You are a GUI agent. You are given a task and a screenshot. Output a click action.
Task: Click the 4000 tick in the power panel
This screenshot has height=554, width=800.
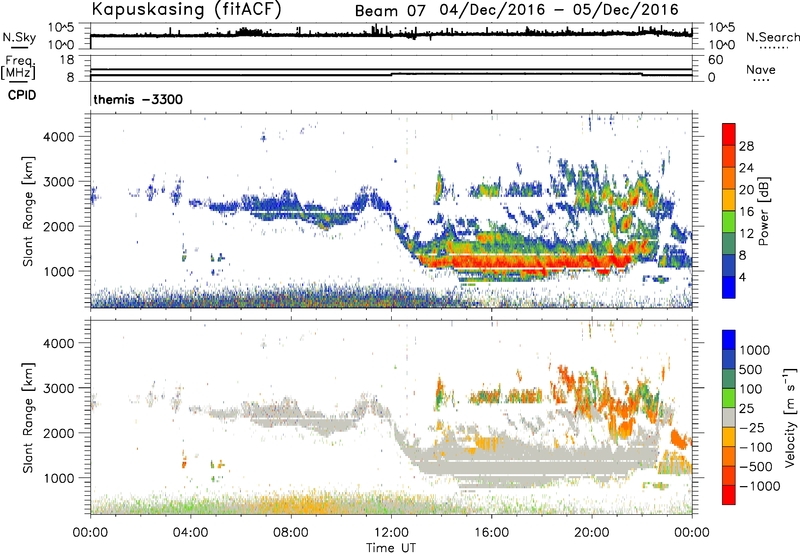point(59,137)
